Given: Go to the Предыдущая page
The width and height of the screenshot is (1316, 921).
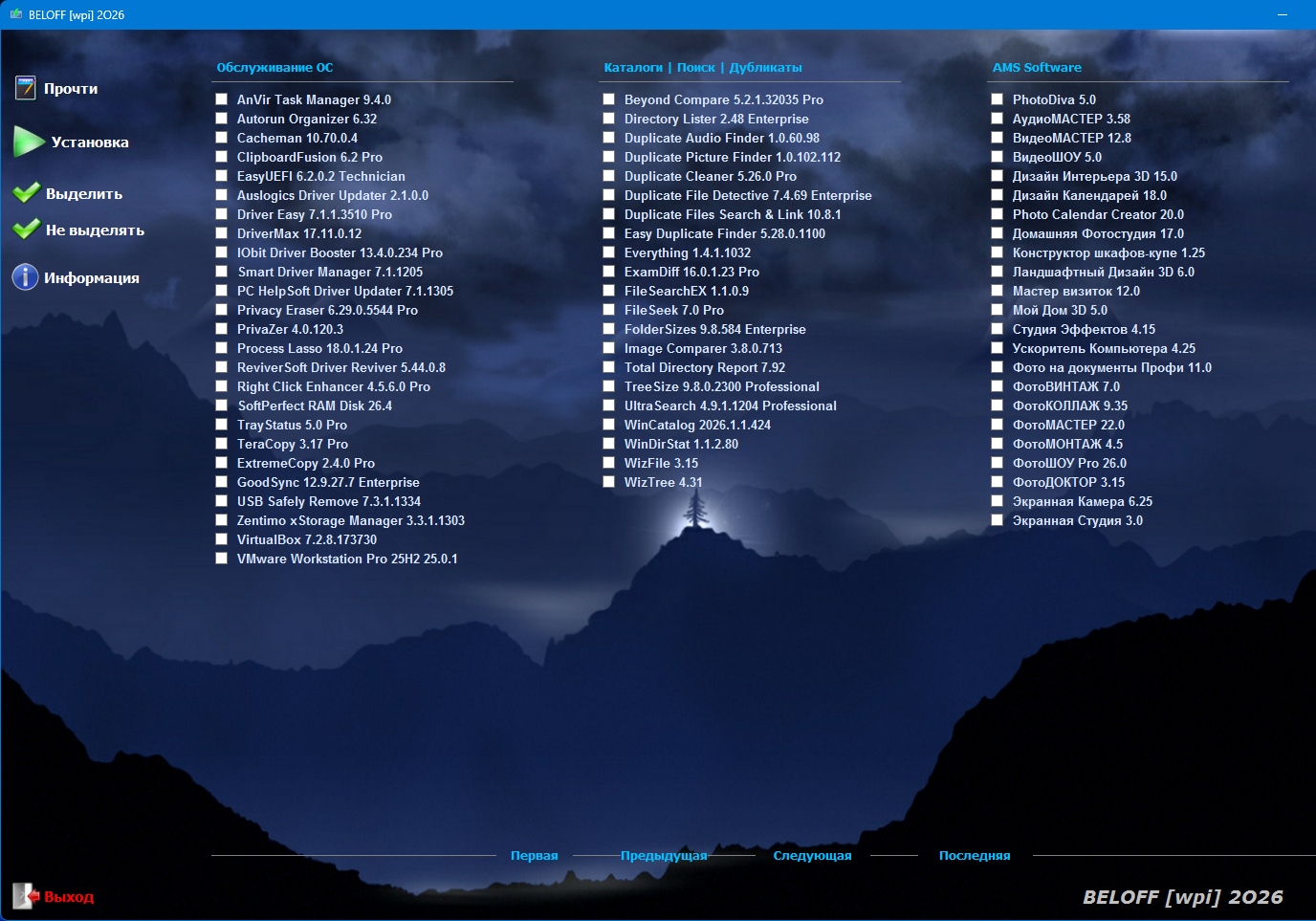Looking at the screenshot, I should (664, 856).
